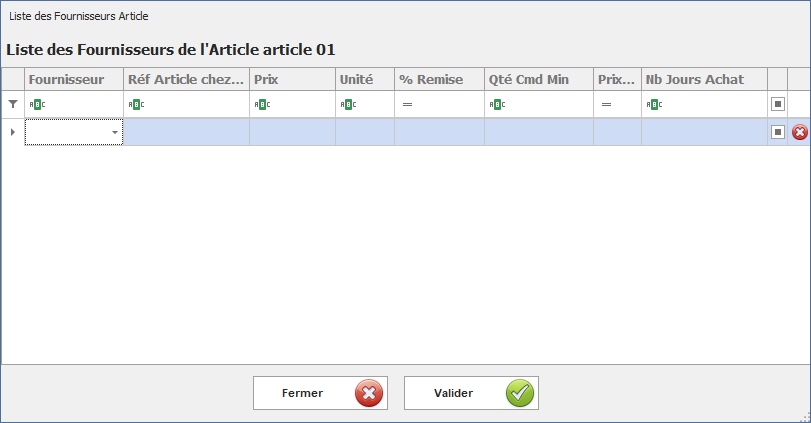Toggle the checkbox in the new data row
Viewport: 811px width, 423px height.
click(778, 132)
